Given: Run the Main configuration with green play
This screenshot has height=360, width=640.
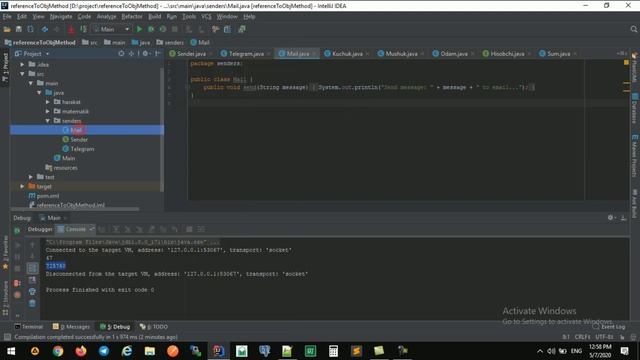Looking at the screenshot, I should [x=139, y=29].
